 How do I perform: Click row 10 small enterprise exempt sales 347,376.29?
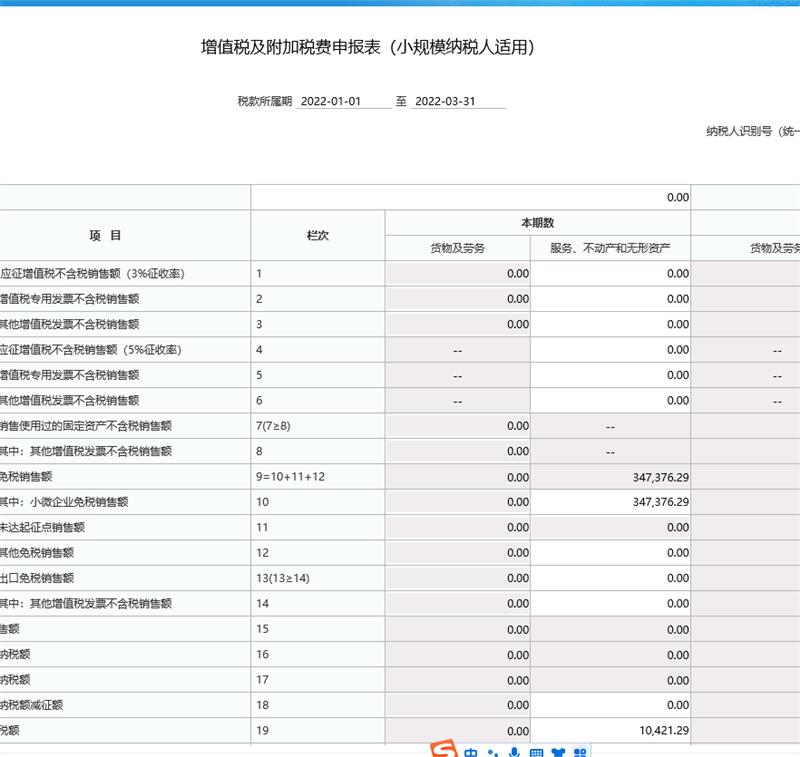pos(610,501)
